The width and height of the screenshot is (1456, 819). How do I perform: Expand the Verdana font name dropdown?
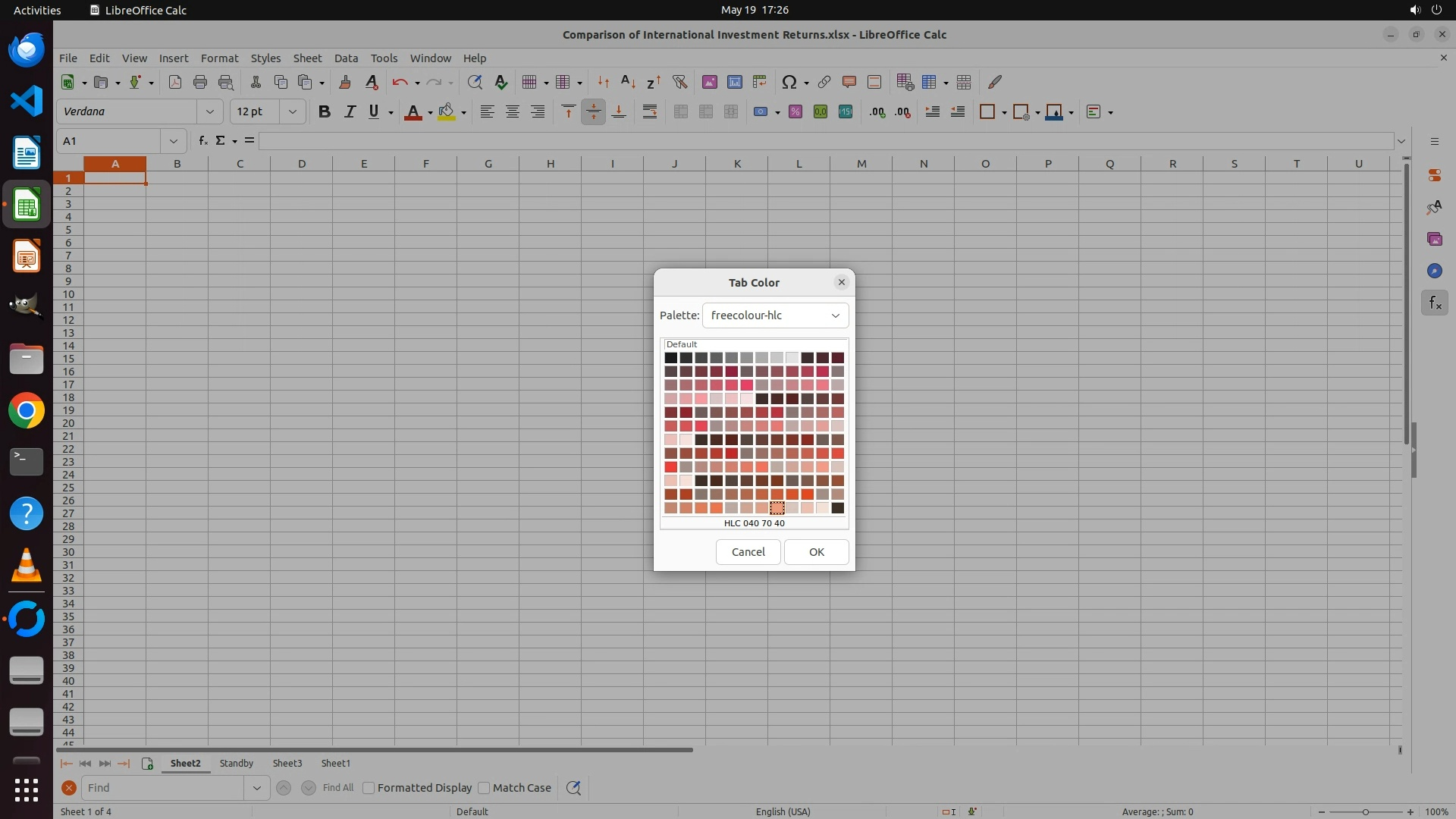(209, 111)
